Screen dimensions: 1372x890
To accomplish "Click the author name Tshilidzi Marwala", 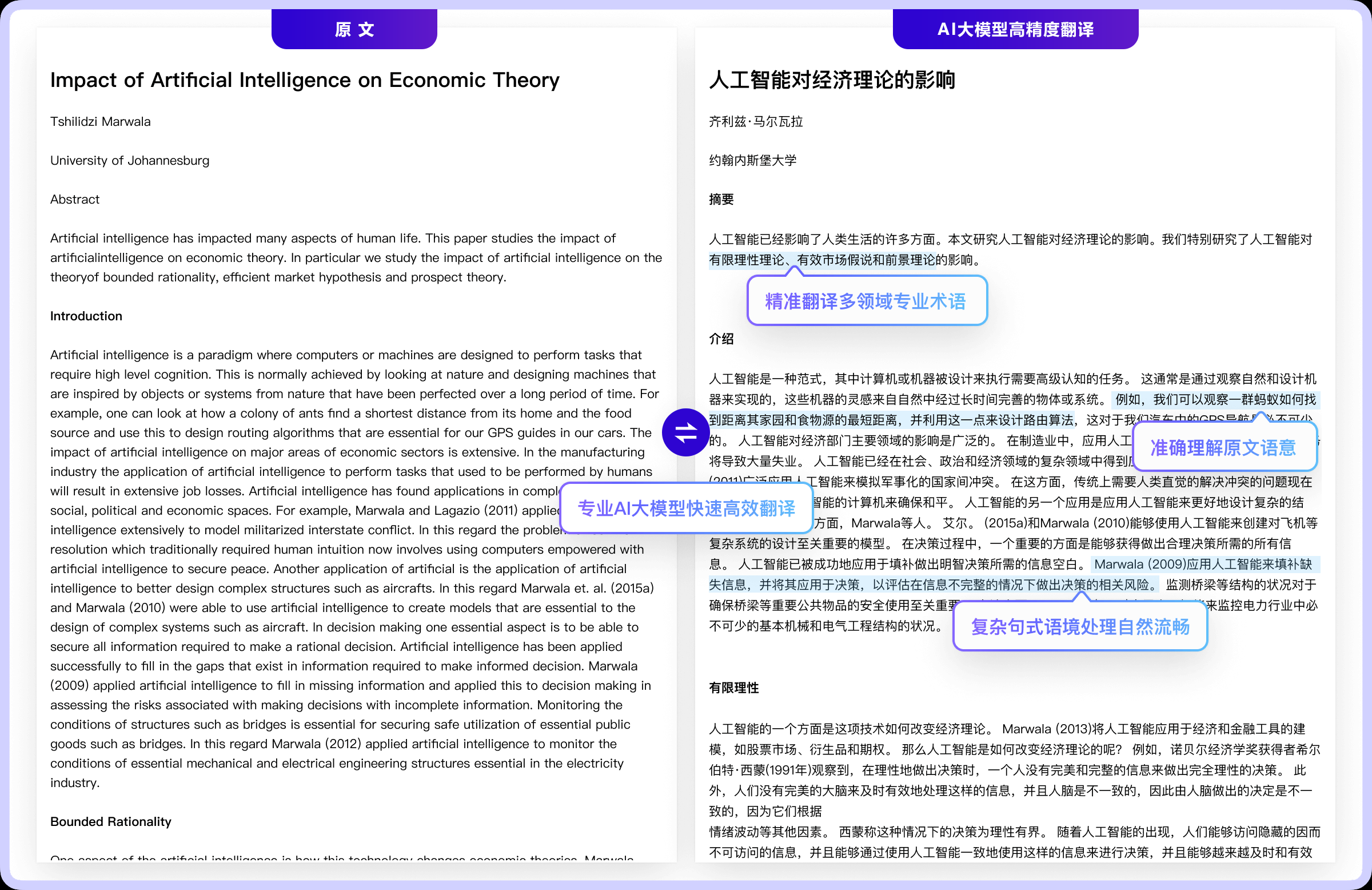I will tap(100, 122).
